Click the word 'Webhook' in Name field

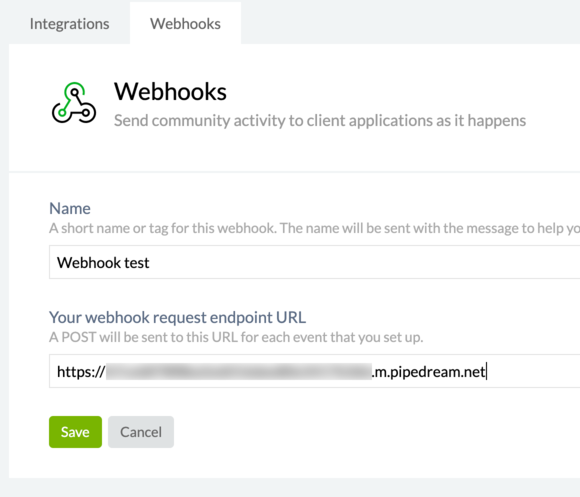click(89, 263)
